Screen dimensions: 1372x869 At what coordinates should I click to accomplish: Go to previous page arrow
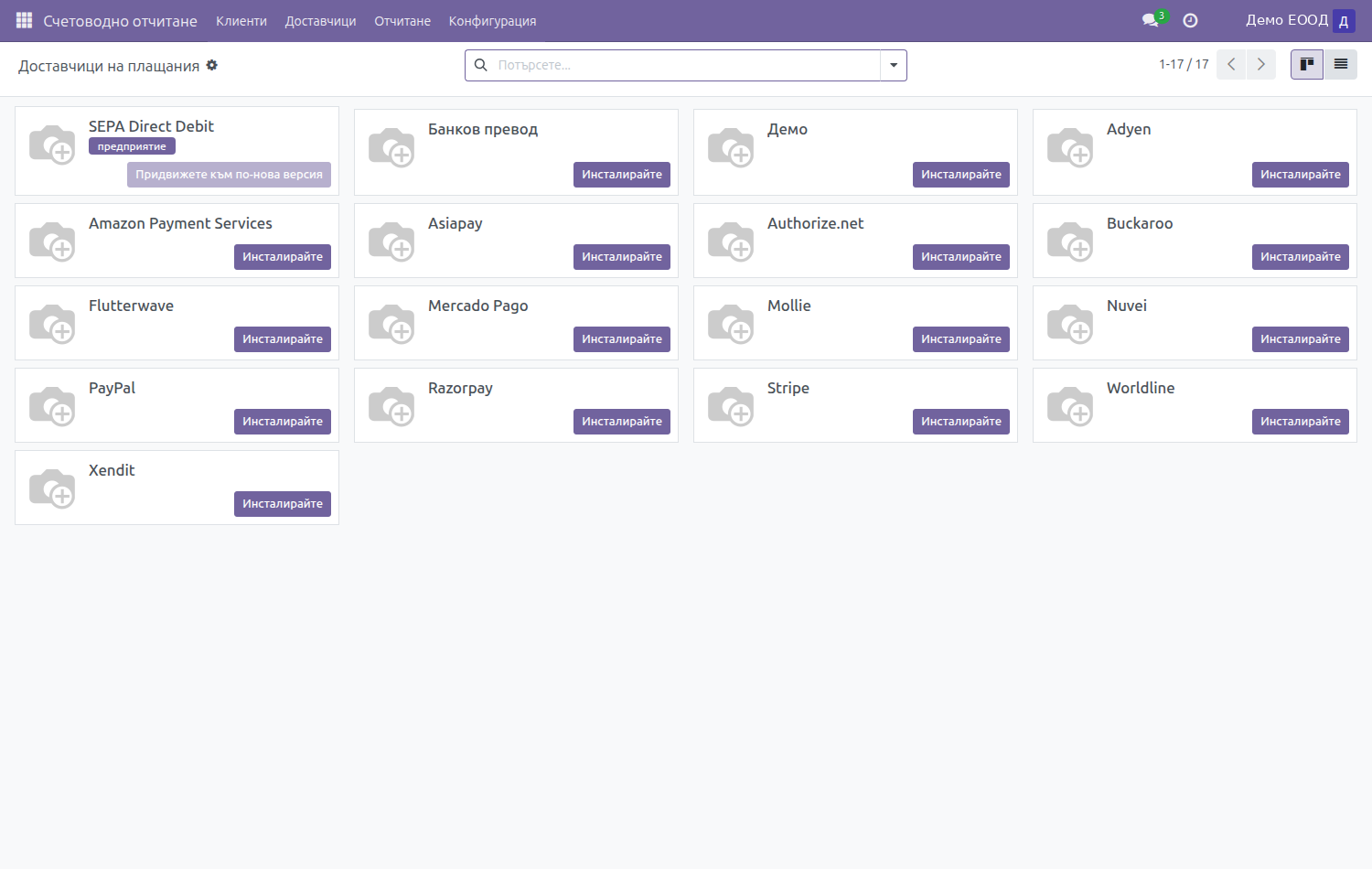coord(1231,64)
